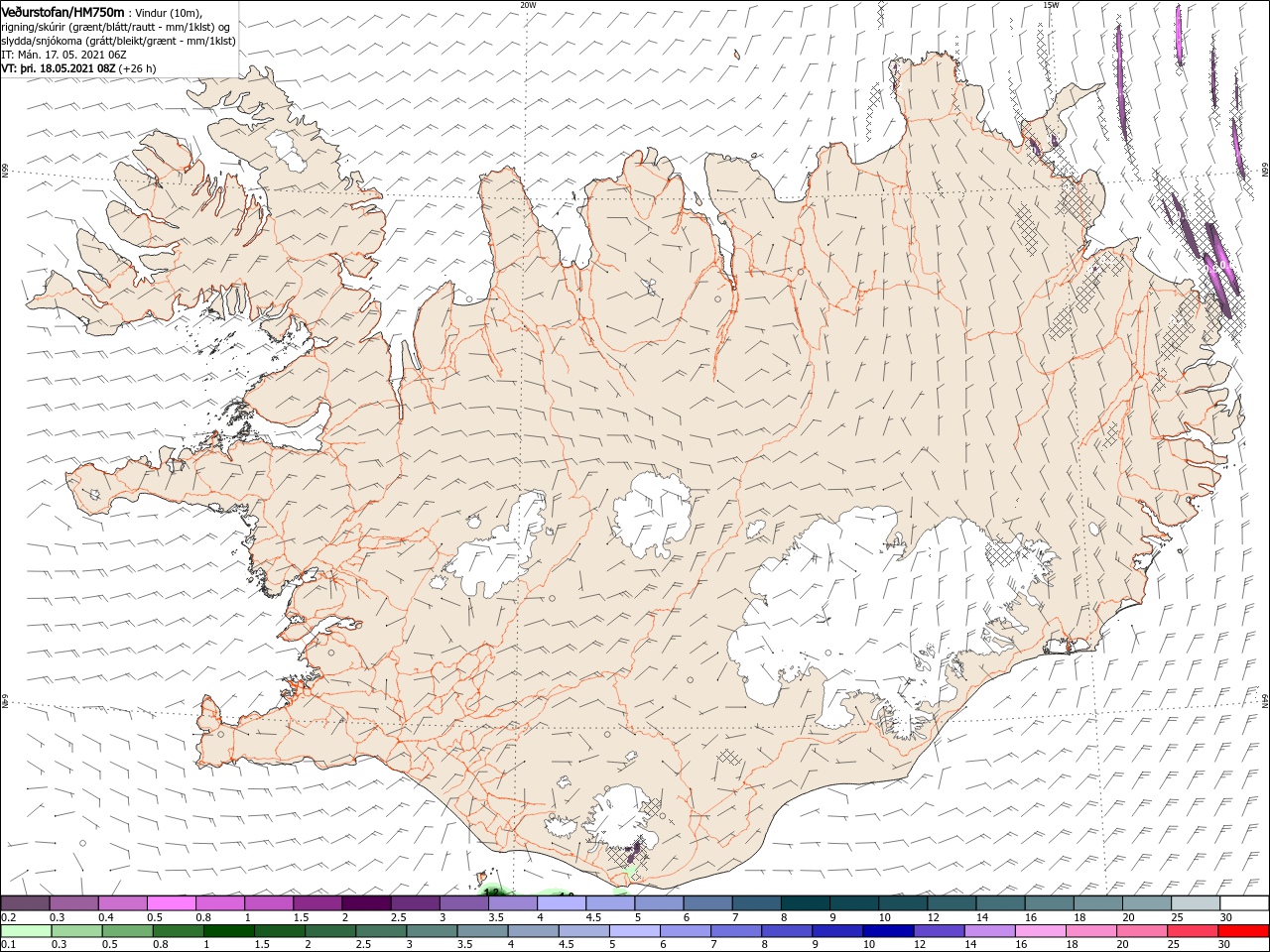
Task: Pick upper legend white swatch at 30
Action: (x=1242, y=903)
